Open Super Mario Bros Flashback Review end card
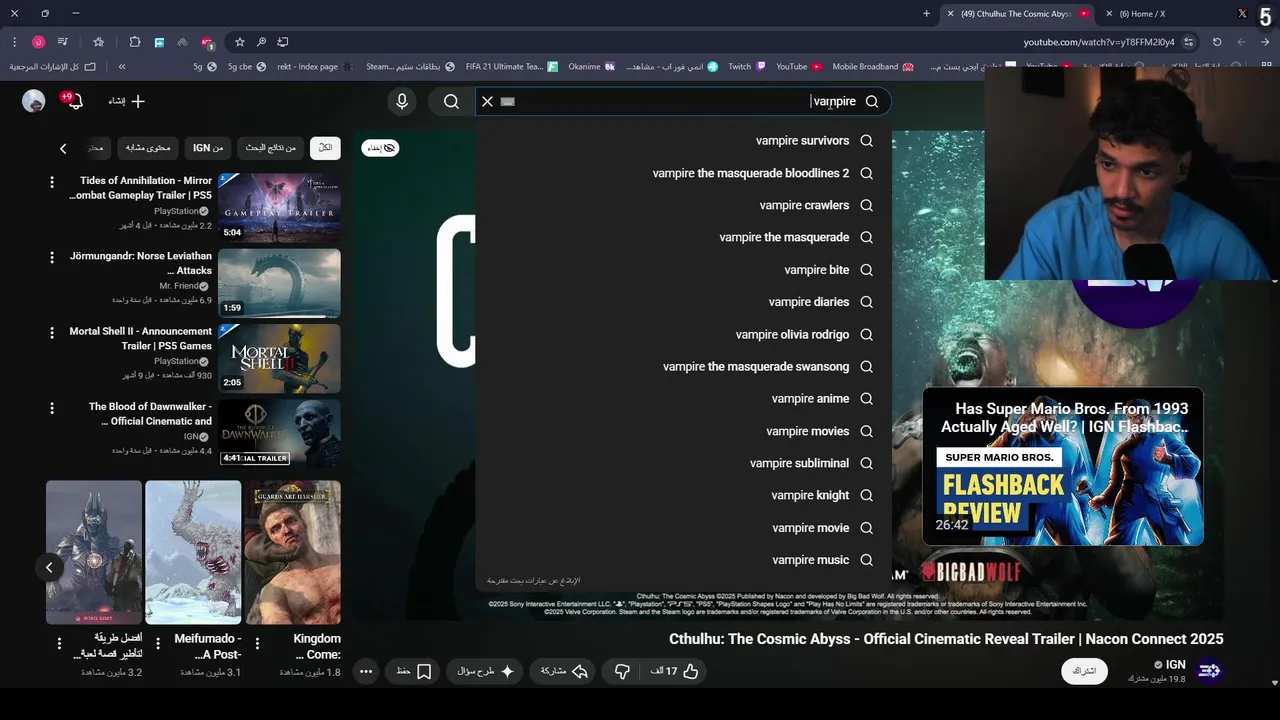The height and width of the screenshot is (720, 1280). click(1062, 466)
